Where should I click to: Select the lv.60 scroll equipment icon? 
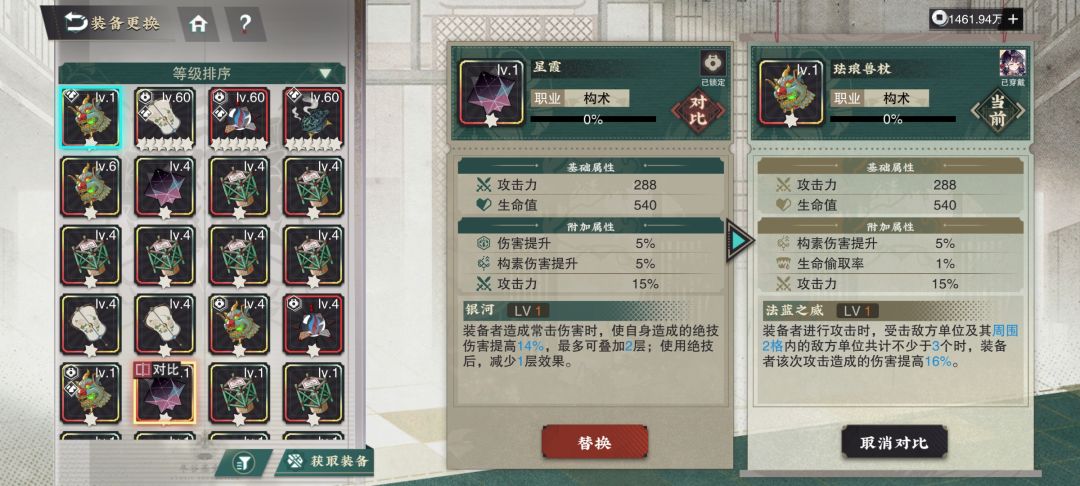point(165,118)
